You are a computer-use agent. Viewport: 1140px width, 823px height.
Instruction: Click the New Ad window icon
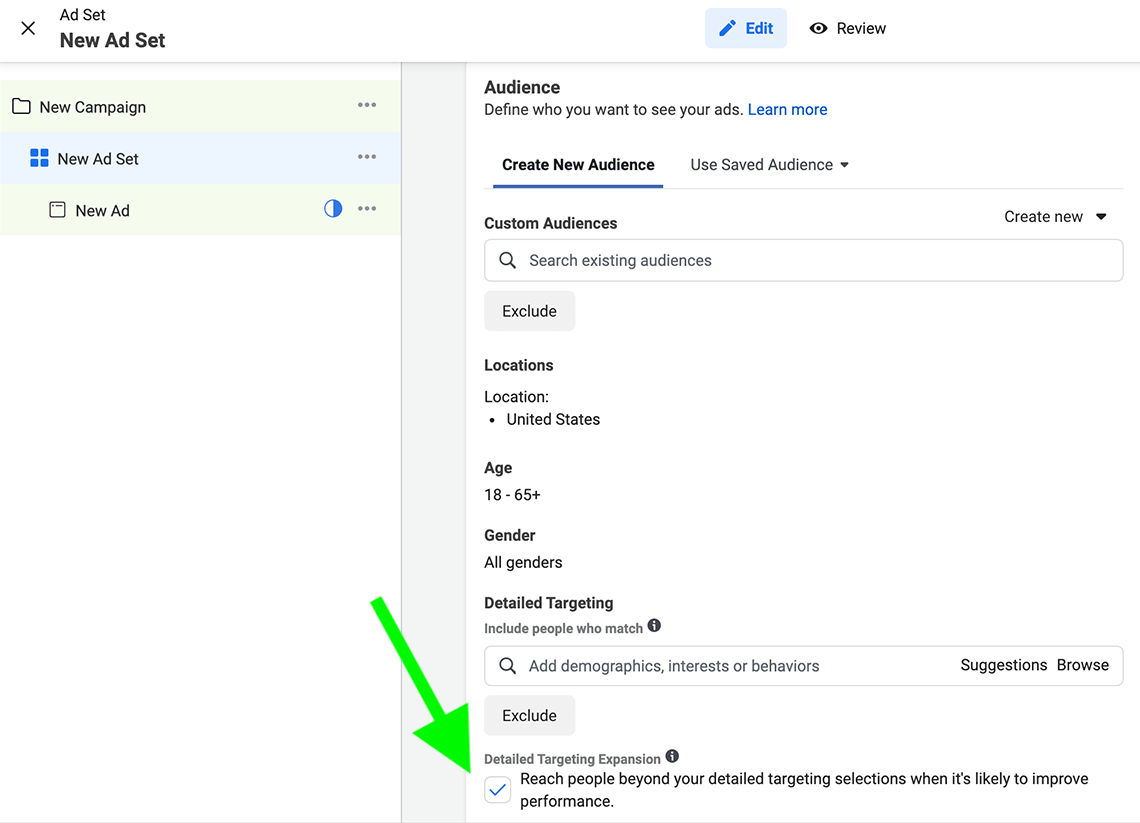tap(57, 209)
